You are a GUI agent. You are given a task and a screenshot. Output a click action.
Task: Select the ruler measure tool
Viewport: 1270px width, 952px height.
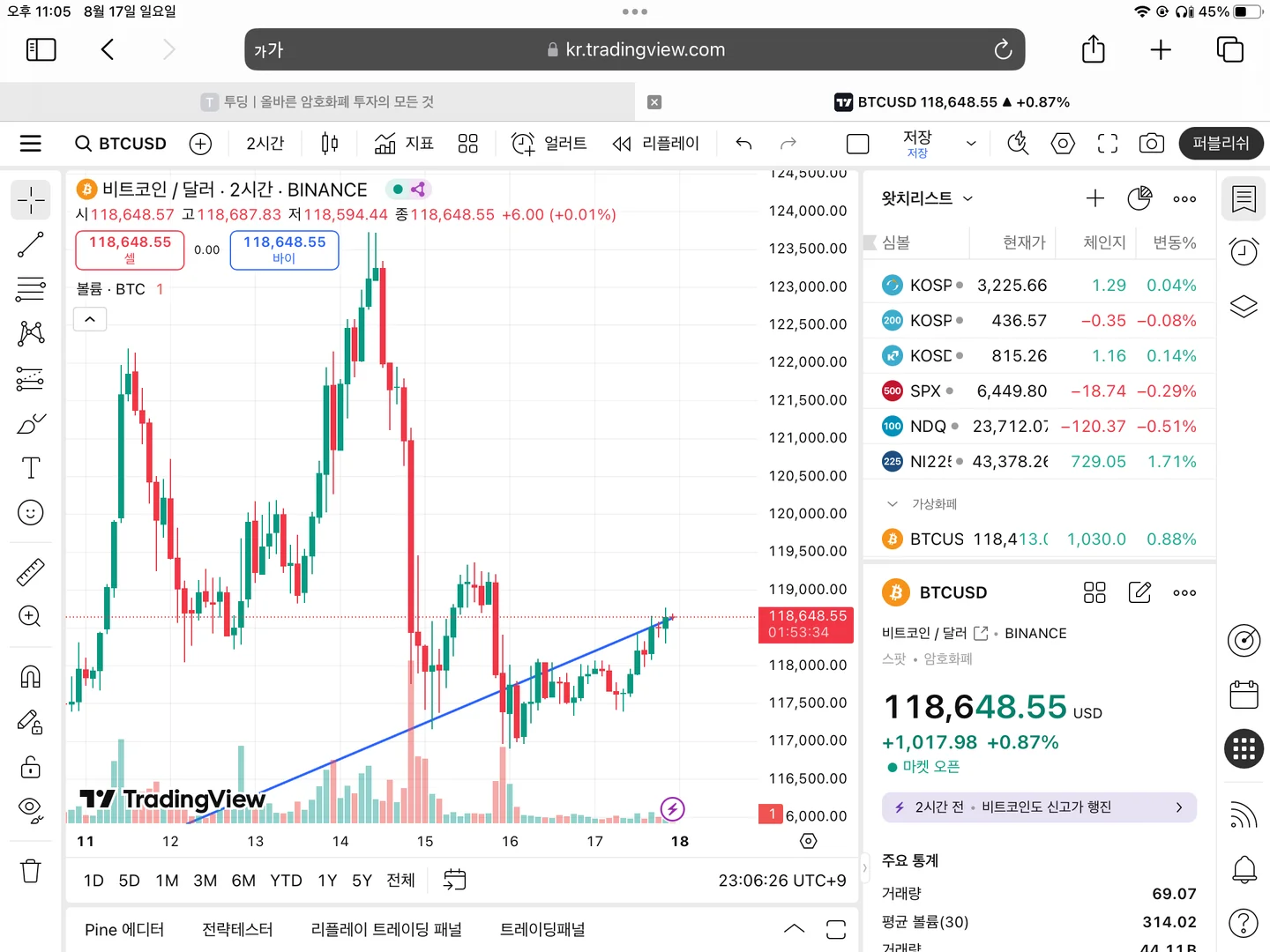[x=31, y=572]
